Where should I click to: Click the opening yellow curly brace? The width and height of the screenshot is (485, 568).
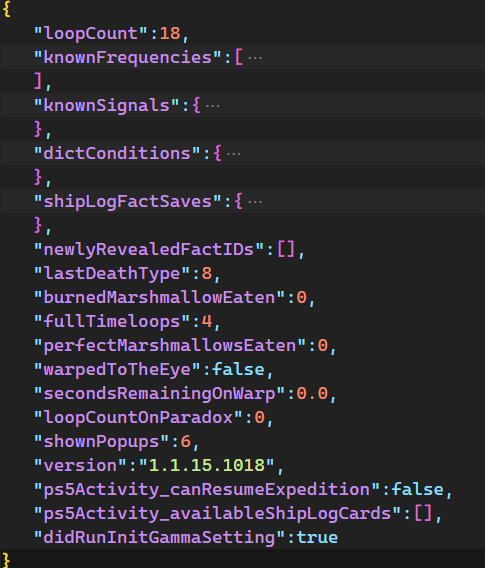click(7, 9)
